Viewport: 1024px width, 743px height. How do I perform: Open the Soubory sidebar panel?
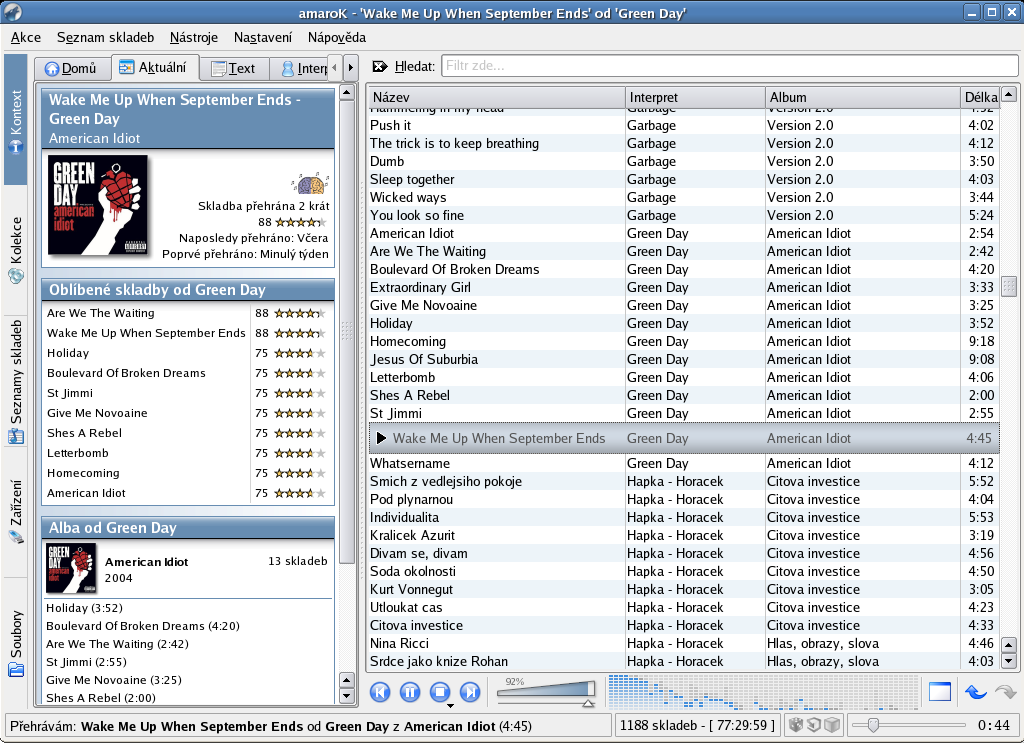[x=16, y=643]
